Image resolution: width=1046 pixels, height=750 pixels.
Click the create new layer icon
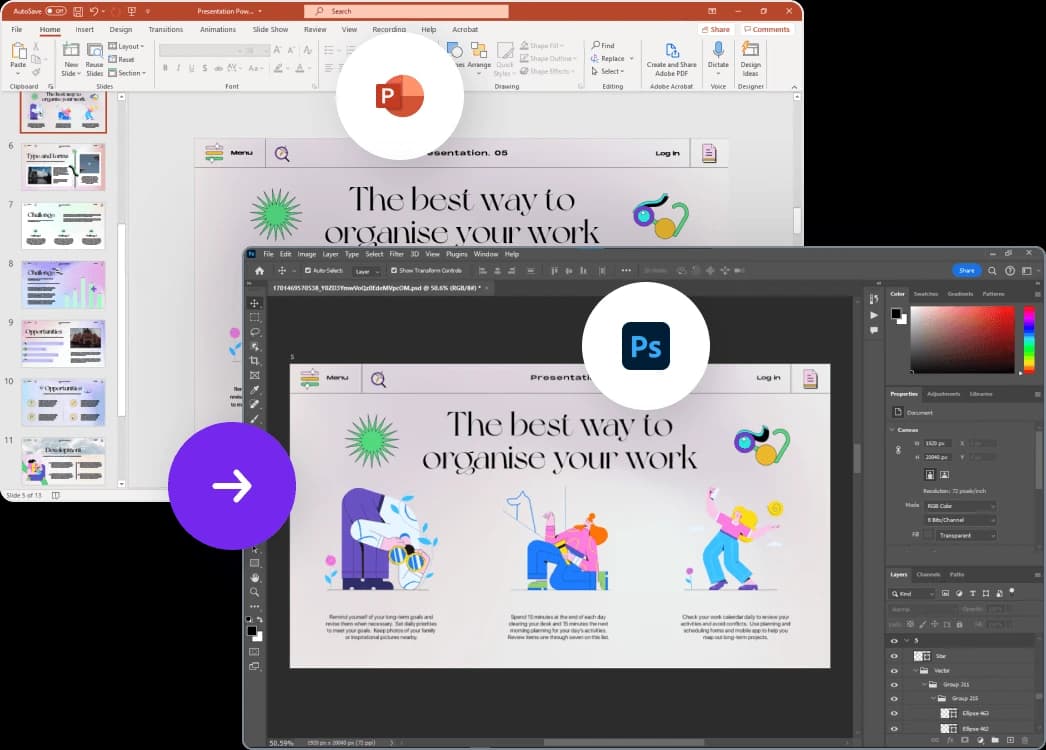pos(1010,740)
